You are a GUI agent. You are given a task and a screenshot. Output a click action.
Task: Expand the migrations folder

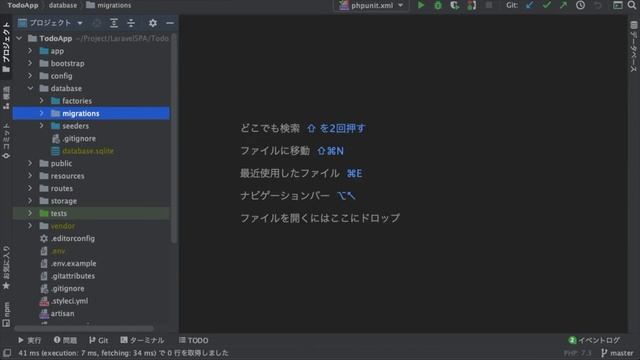click(42, 113)
